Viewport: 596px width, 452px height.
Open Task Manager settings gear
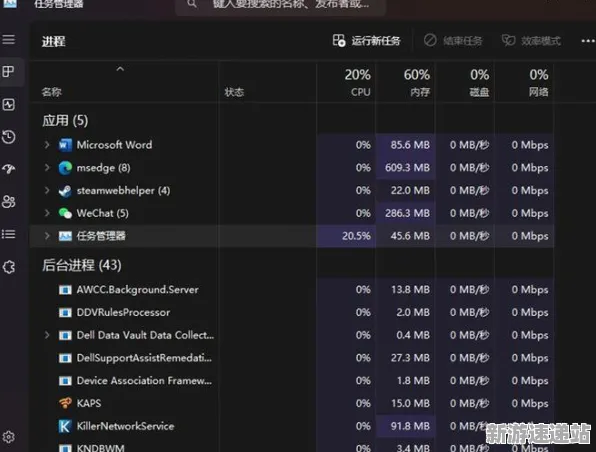(8, 437)
